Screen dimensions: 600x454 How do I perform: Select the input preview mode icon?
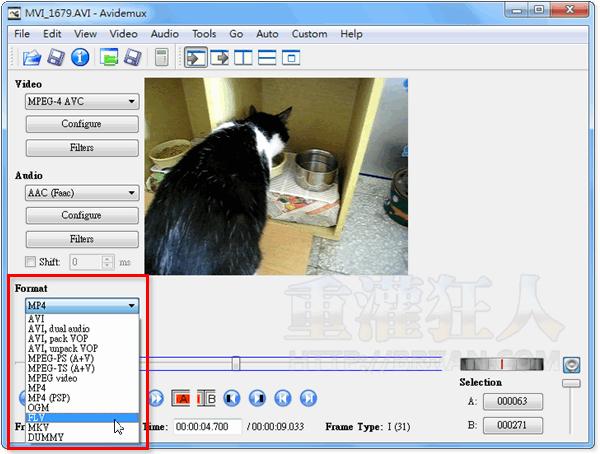[x=196, y=58]
